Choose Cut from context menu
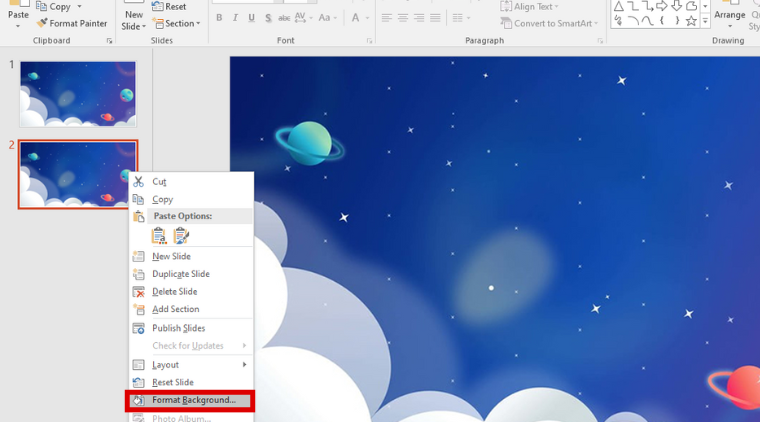 pos(191,182)
